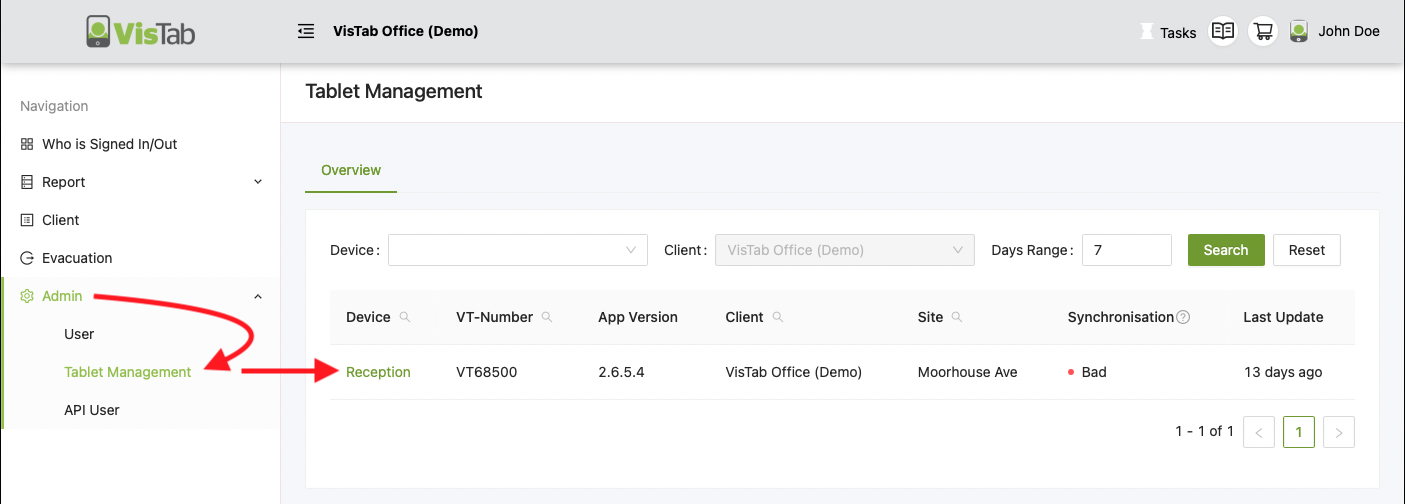1405x504 pixels.
Task: Open the Device dropdown filter
Action: (x=517, y=250)
